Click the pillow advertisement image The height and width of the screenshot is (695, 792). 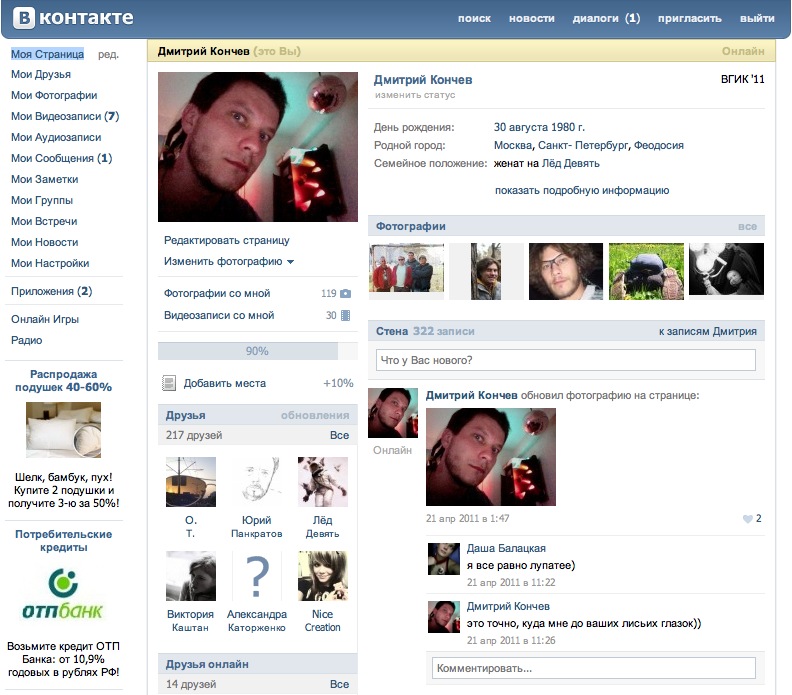pos(63,430)
